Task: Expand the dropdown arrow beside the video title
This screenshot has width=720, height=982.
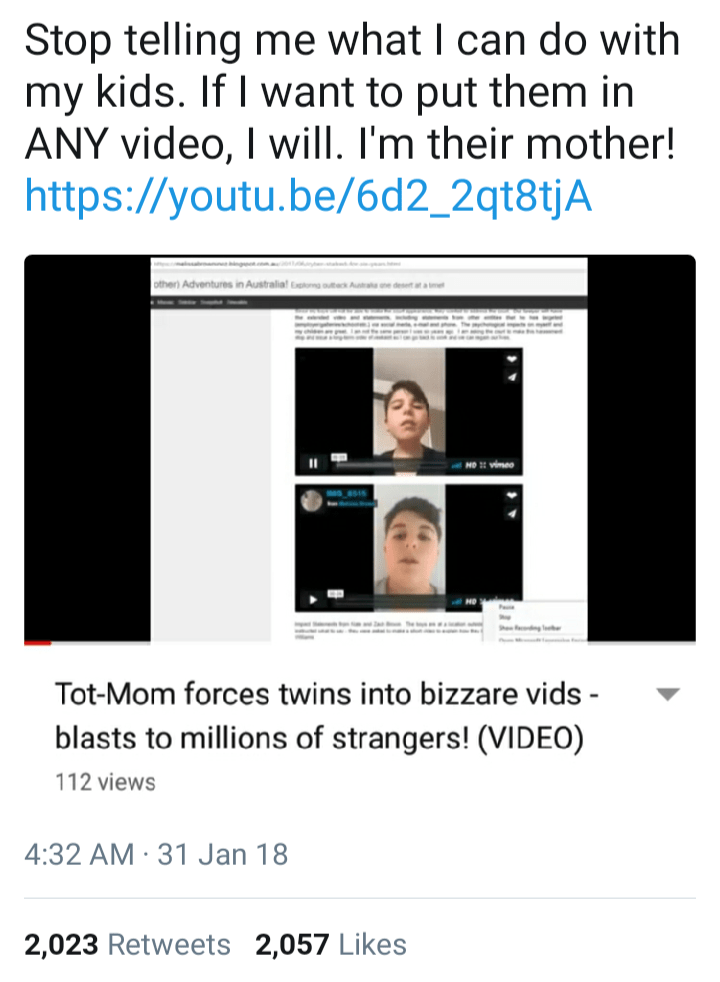Action: [x=668, y=694]
